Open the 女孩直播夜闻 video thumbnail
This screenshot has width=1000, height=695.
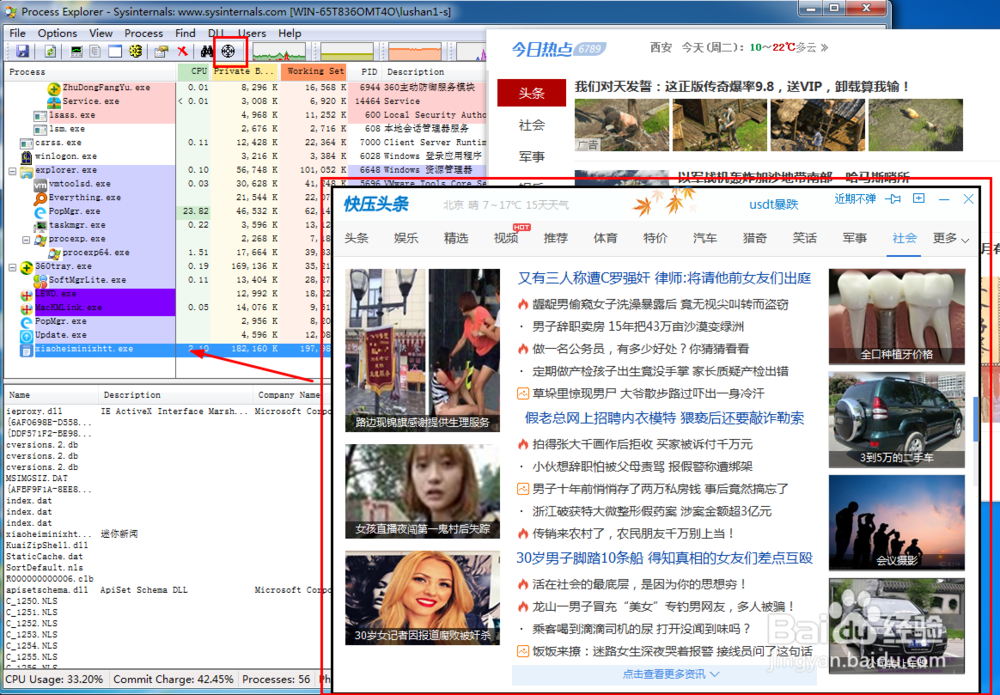421,491
